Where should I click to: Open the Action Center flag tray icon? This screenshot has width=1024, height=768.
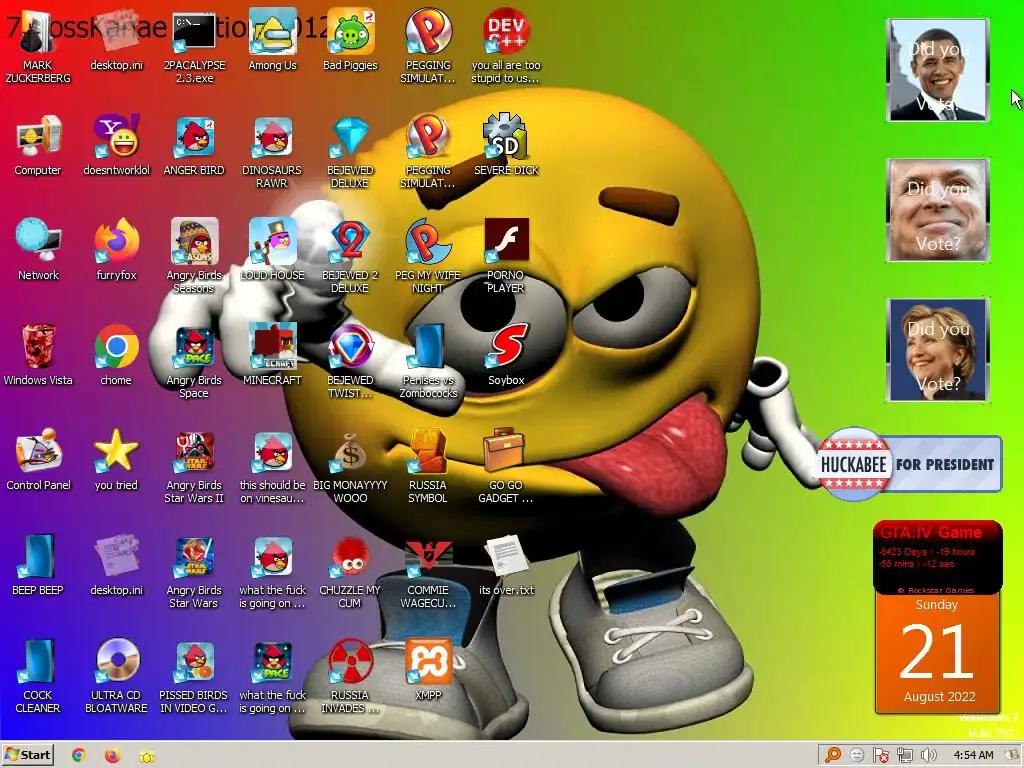tap(881, 756)
